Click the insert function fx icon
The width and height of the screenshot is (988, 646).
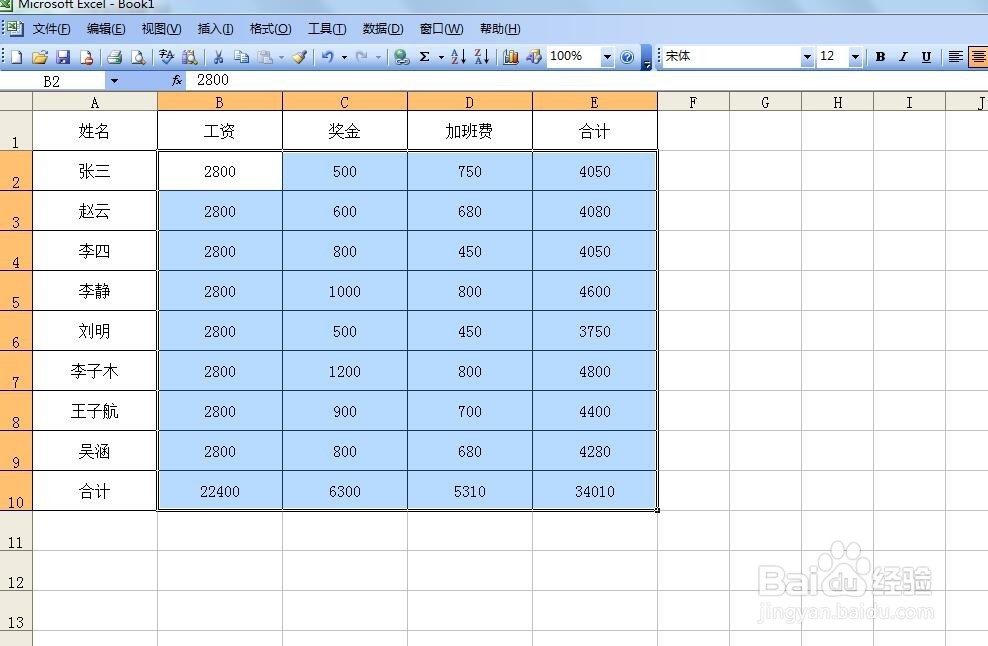177,80
